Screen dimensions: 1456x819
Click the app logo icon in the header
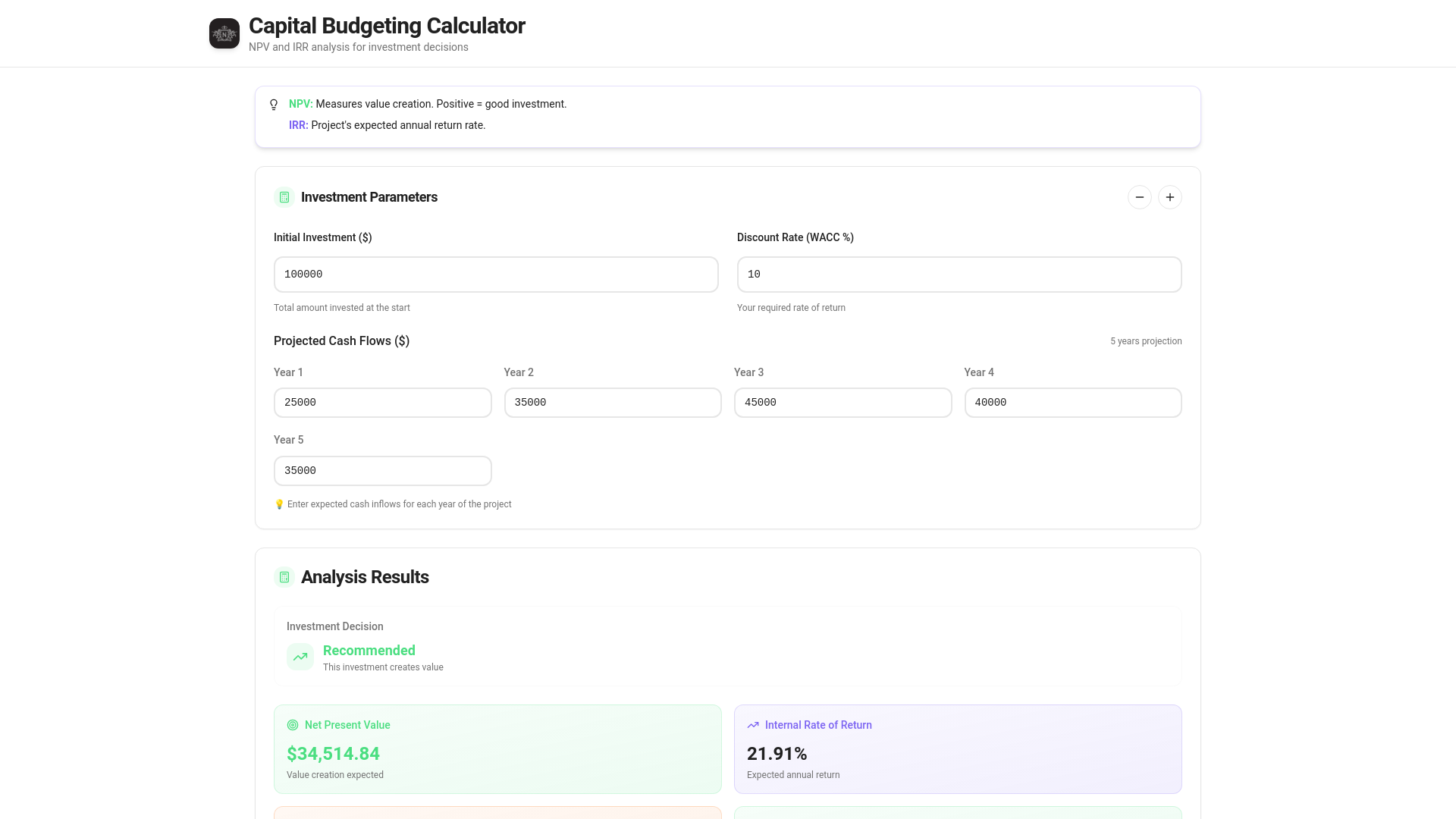[x=224, y=33]
